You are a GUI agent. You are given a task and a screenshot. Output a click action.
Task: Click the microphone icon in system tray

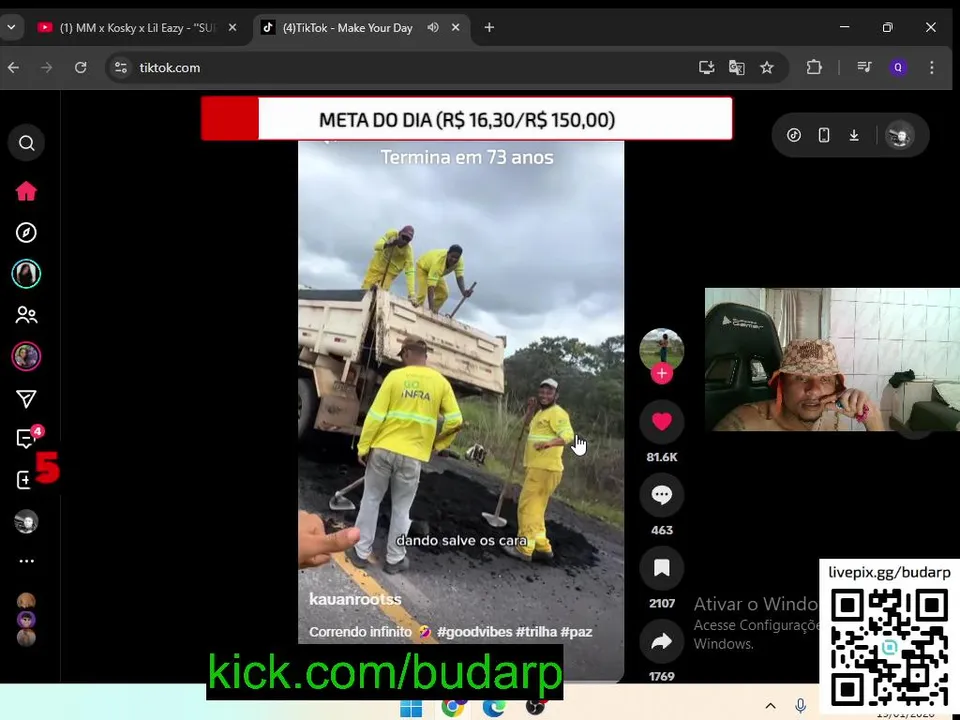(800, 706)
